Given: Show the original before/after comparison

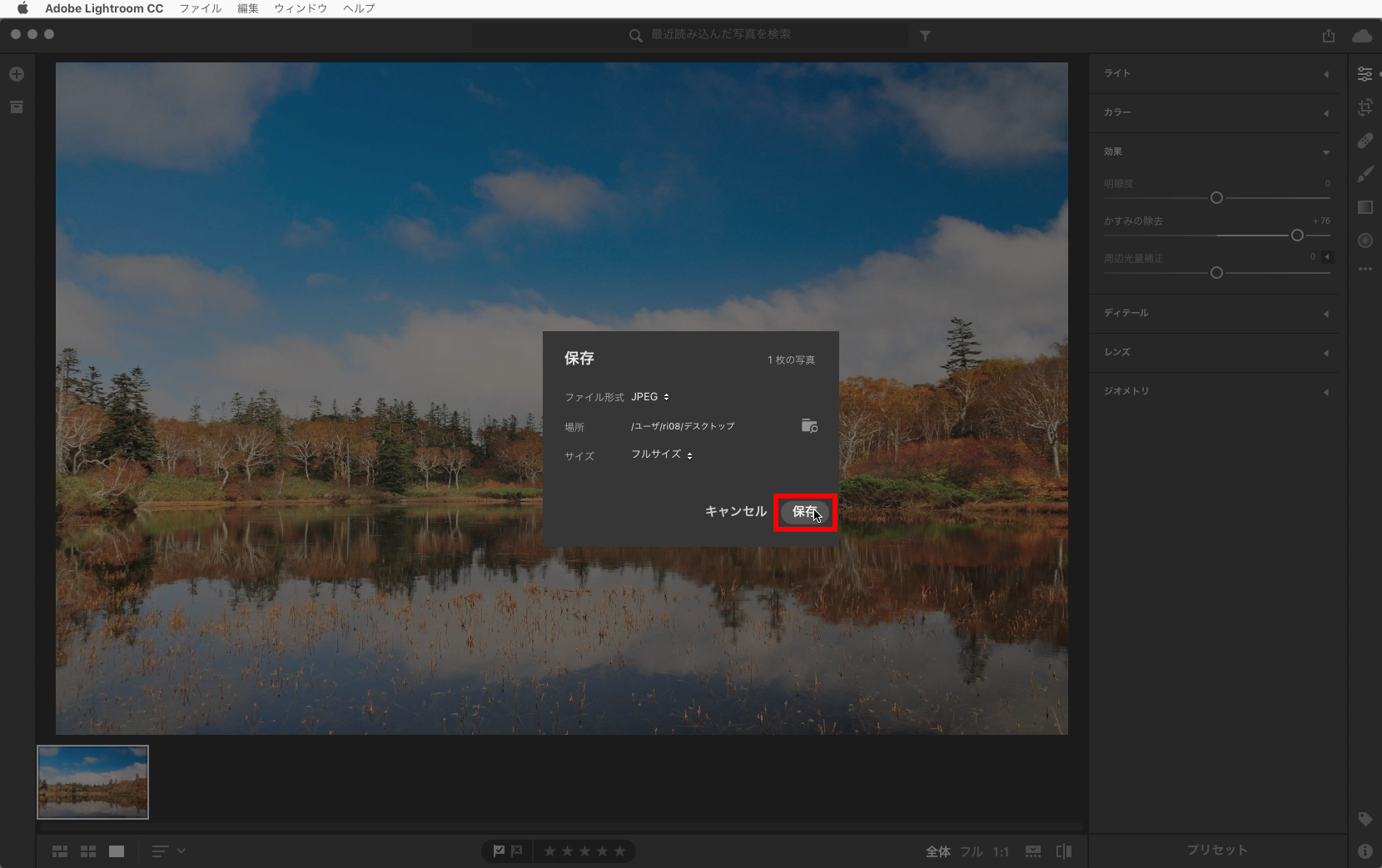Looking at the screenshot, I should [x=1064, y=851].
